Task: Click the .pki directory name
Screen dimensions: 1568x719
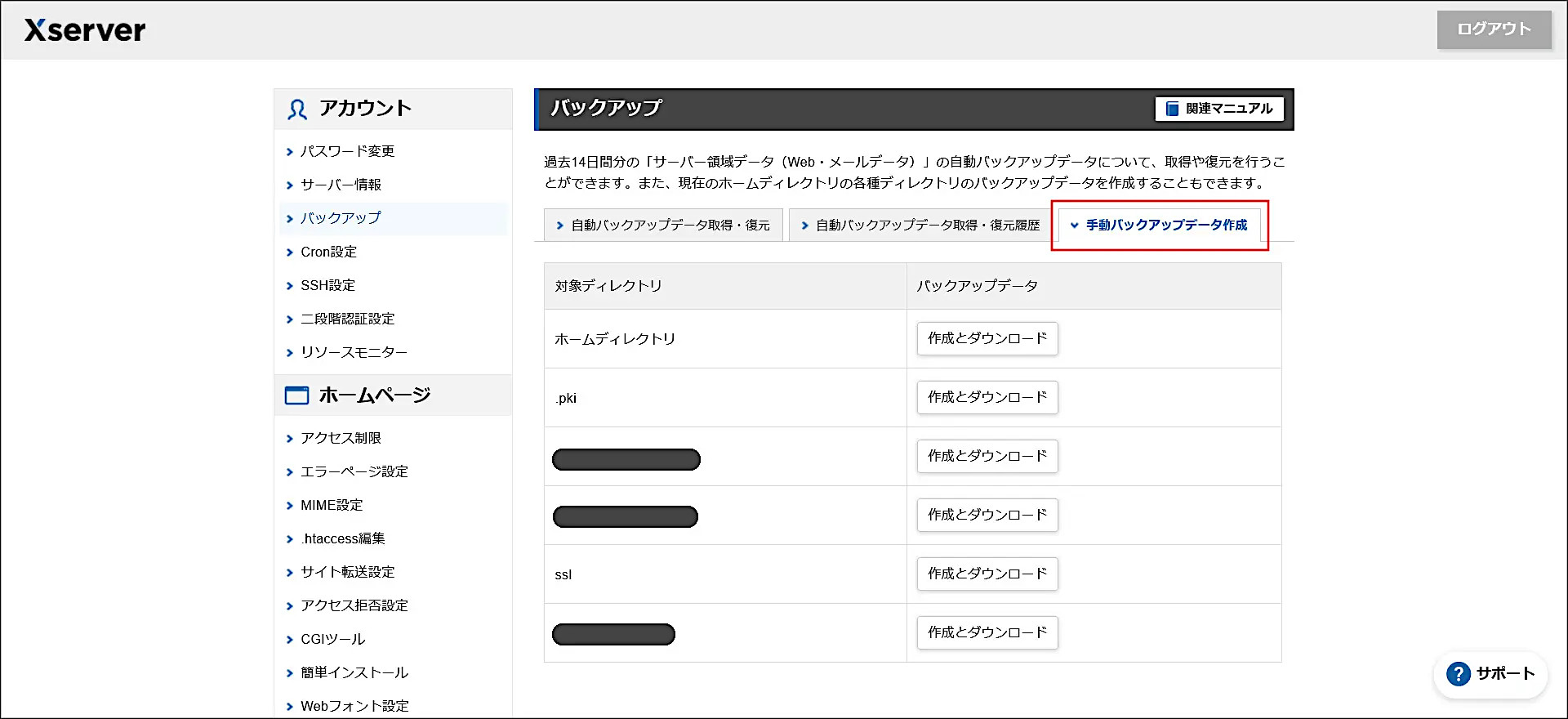Action: tap(566, 398)
